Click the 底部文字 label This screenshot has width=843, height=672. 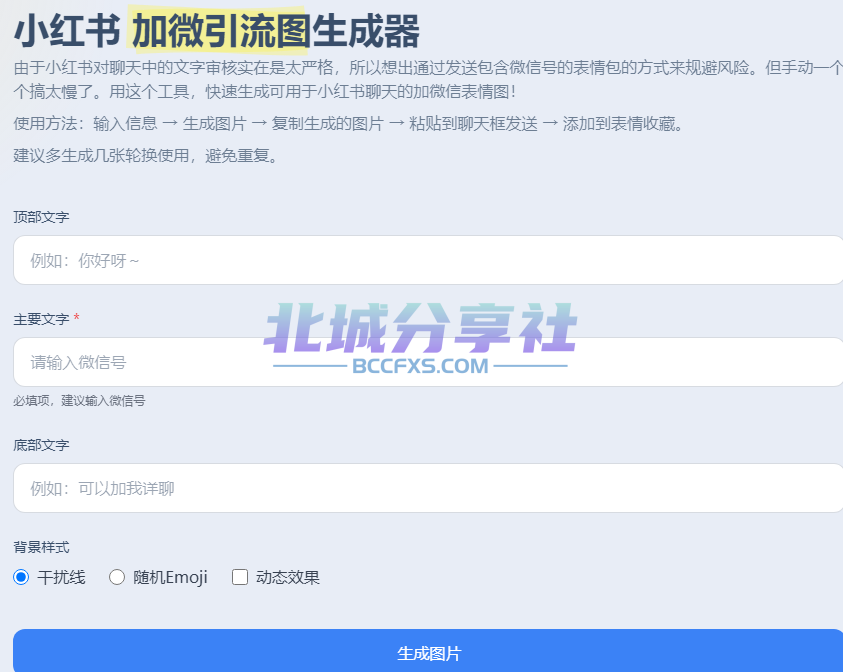coord(41,445)
